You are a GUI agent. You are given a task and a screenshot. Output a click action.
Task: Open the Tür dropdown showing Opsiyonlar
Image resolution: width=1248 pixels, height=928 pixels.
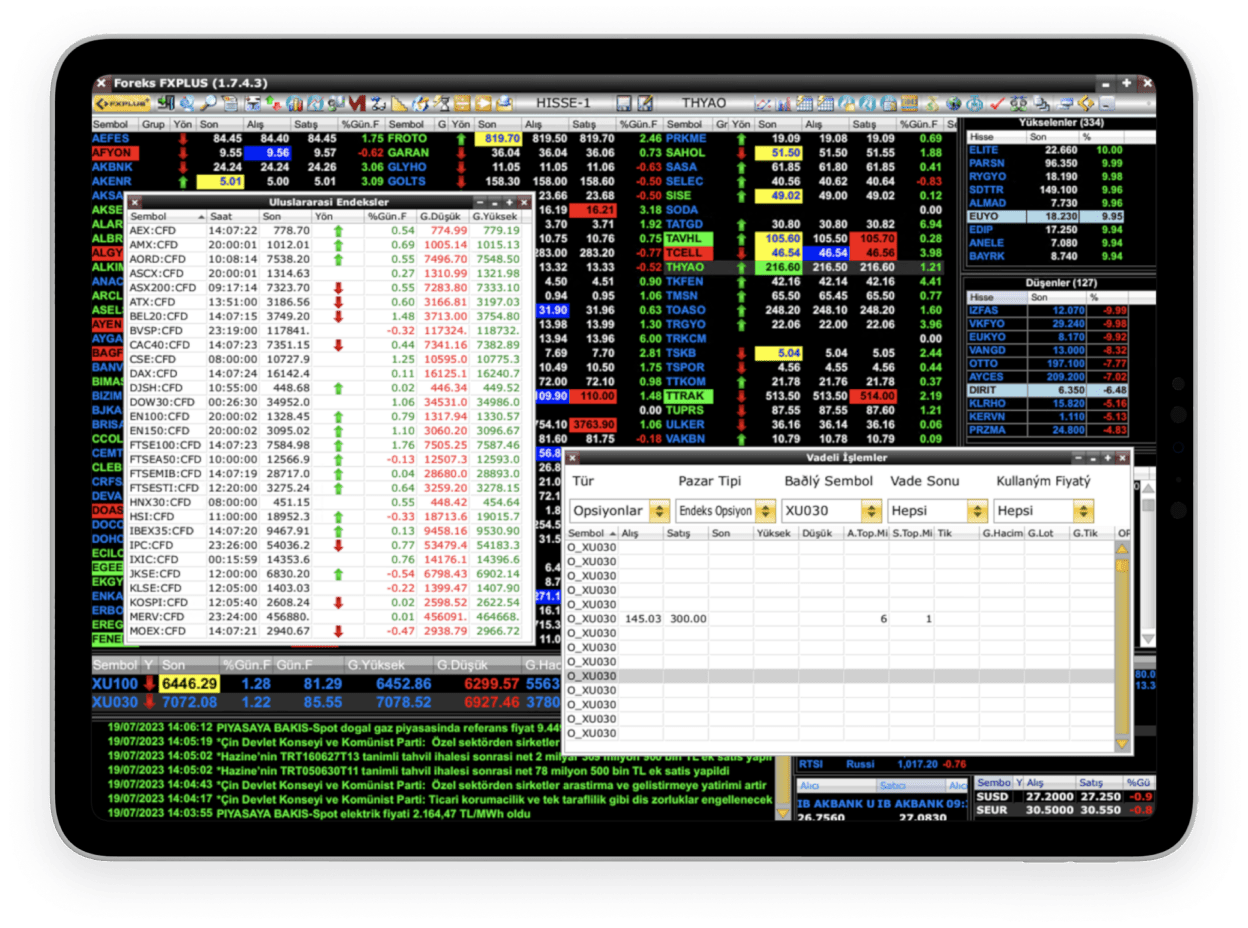coord(658,511)
